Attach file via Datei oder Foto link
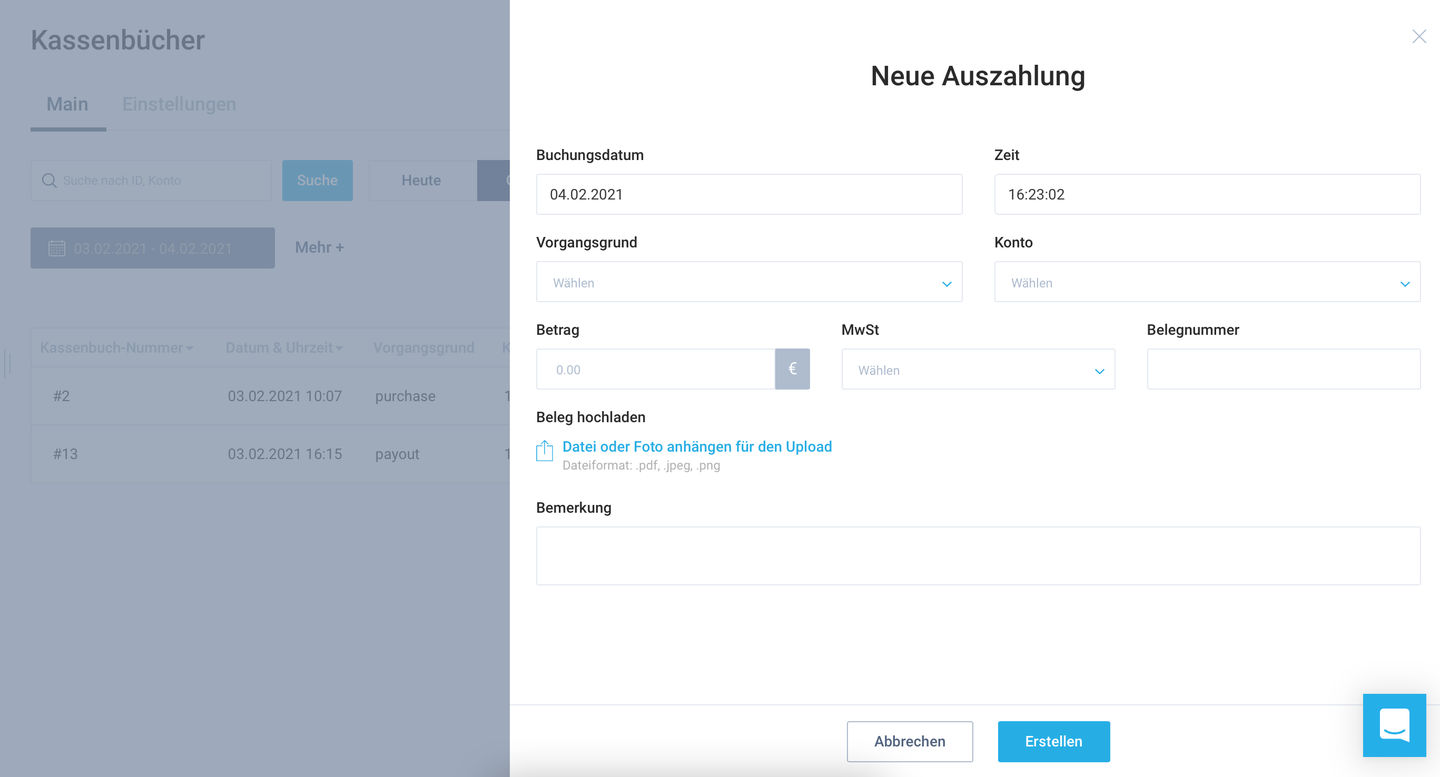The height and width of the screenshot is (777, 1440). tap(697, 447)
